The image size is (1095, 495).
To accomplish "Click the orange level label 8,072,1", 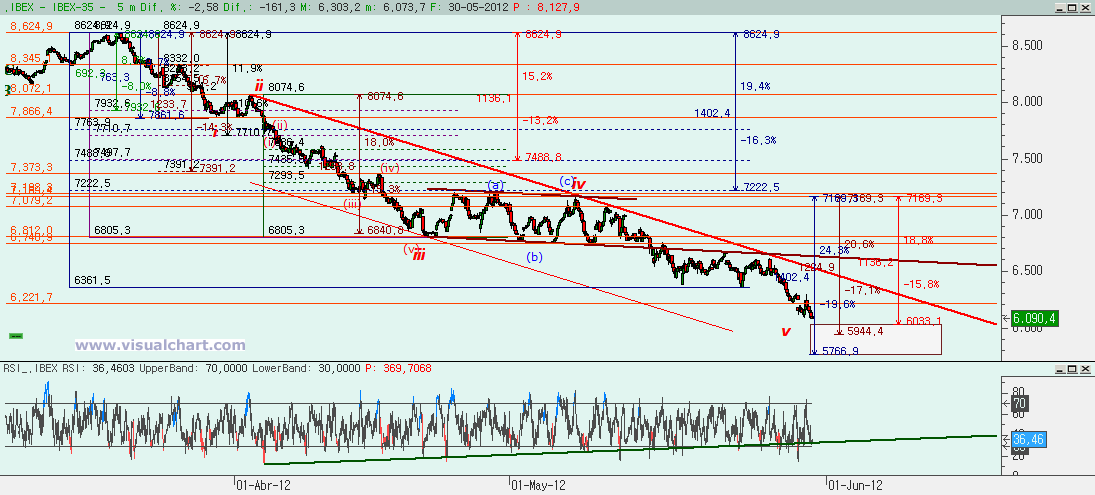I will [30, 89].
